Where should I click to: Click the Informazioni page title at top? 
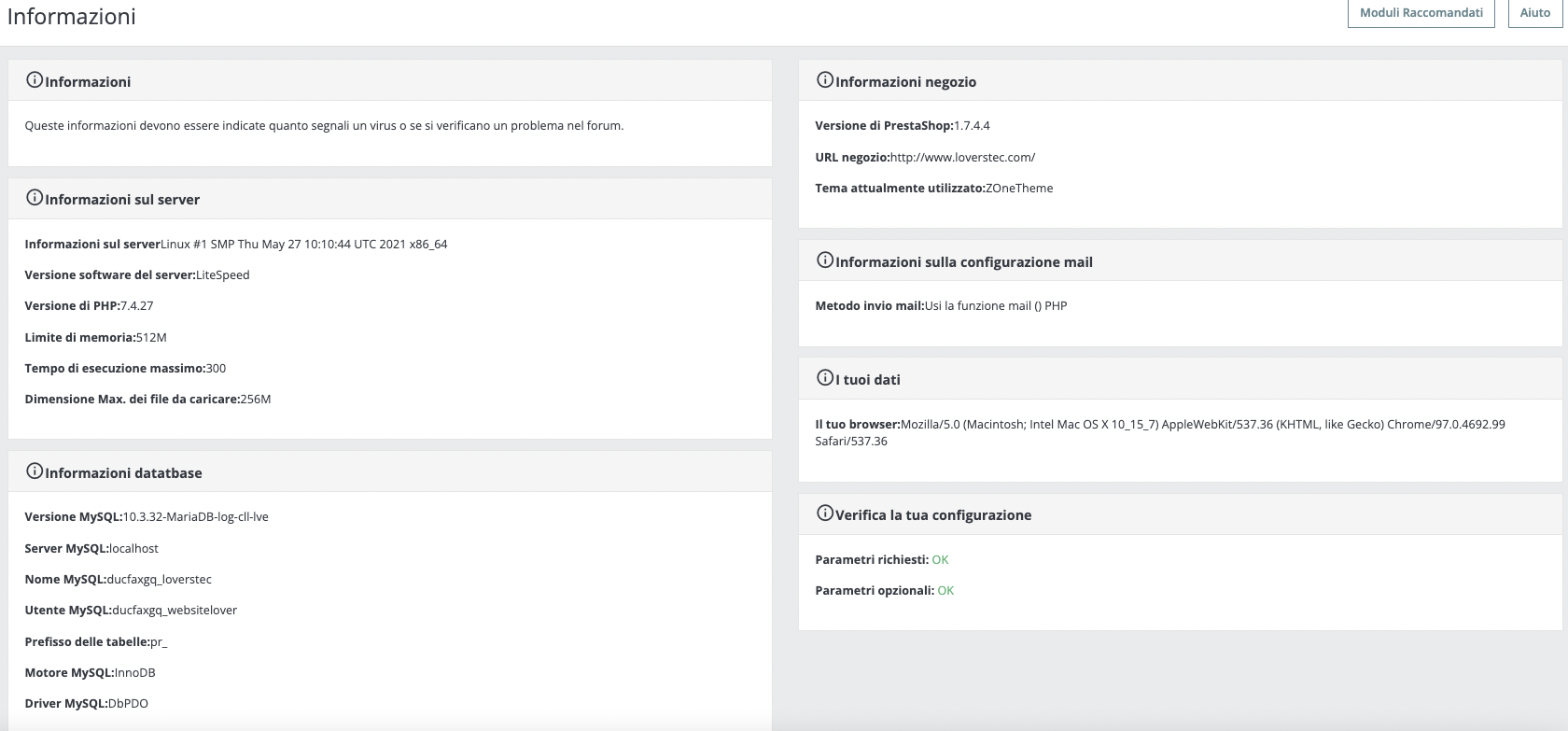click(x=72, y=17)
